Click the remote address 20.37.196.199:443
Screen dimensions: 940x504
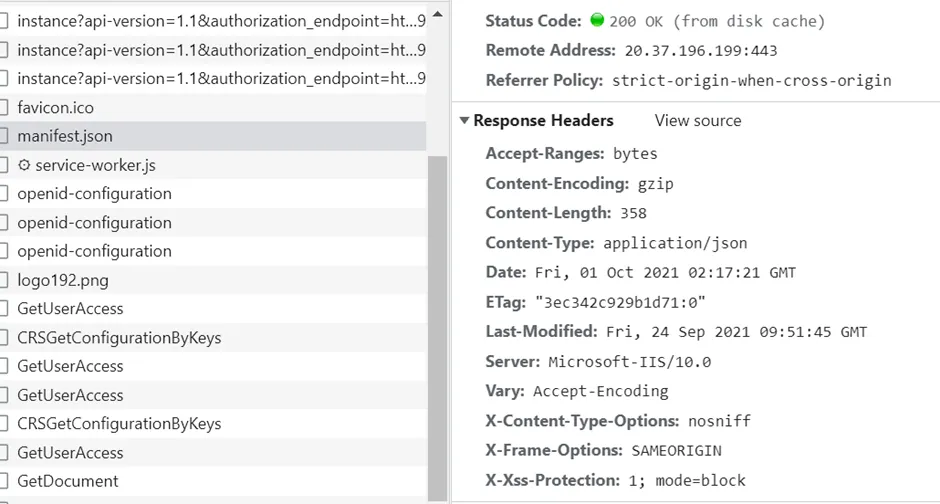(x=701, y=51)
